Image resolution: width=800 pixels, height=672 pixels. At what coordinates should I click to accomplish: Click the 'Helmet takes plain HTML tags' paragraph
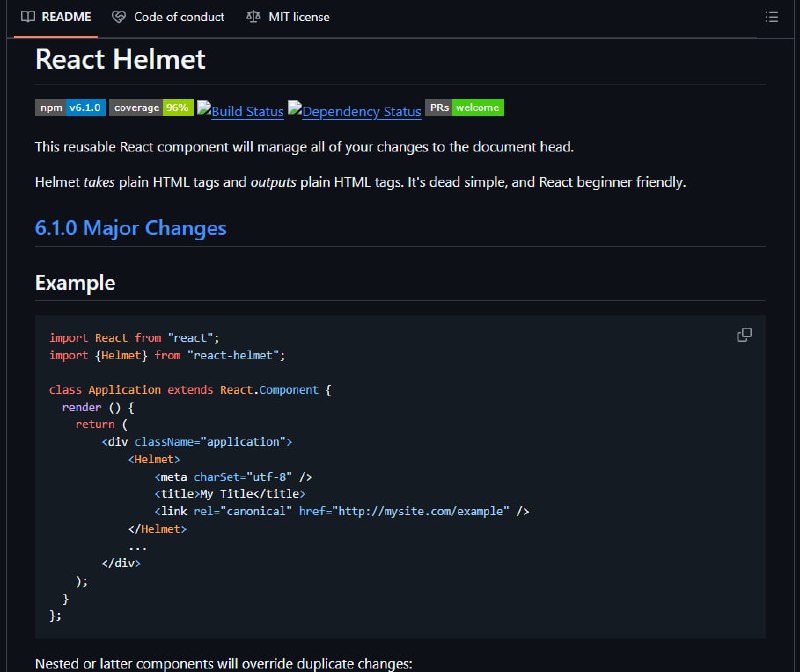tap(360, 182)
